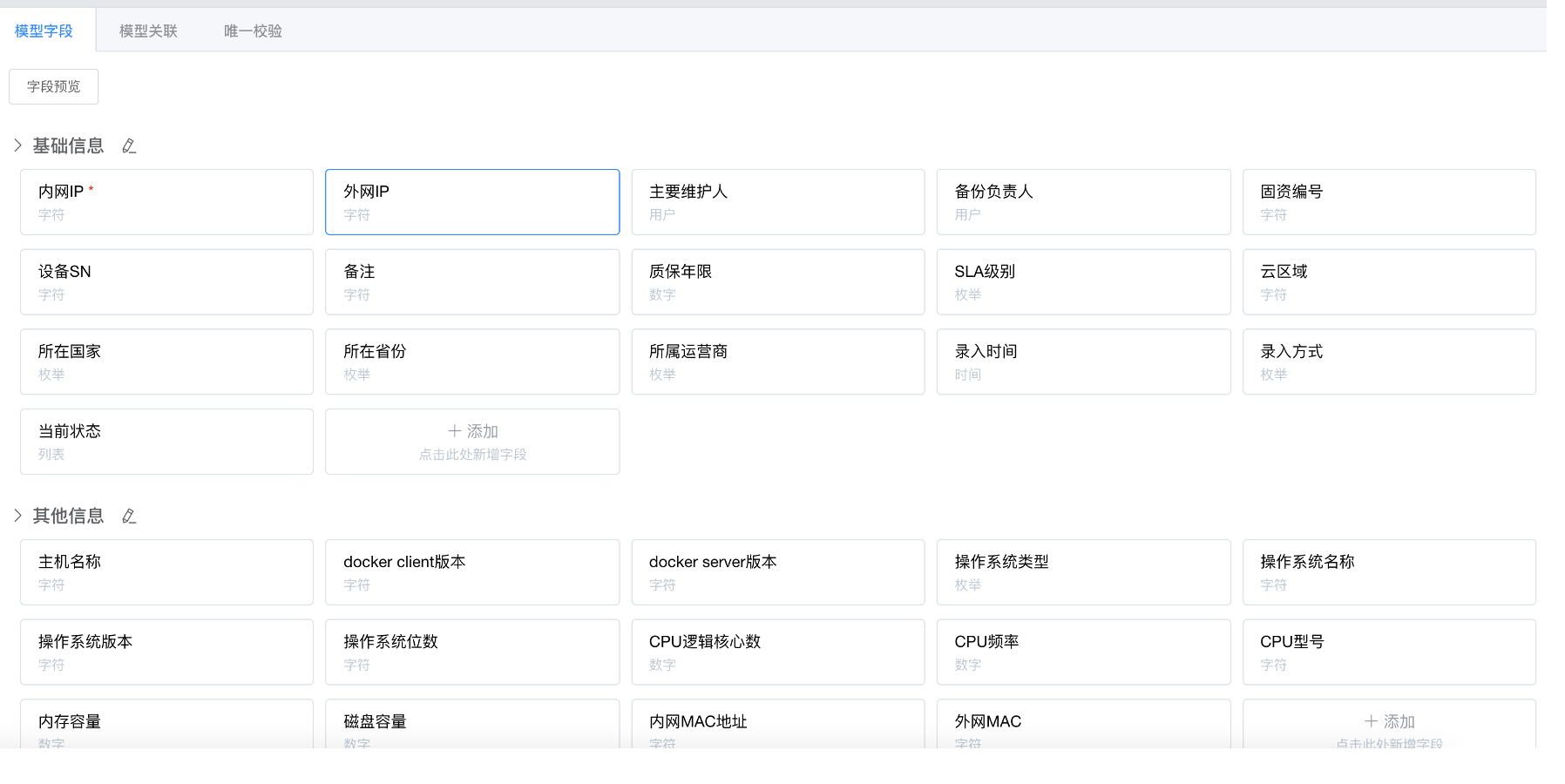Open the 内网IP field card
The height and width of the screenshot is (784, 1565).
tap(166, 202)
